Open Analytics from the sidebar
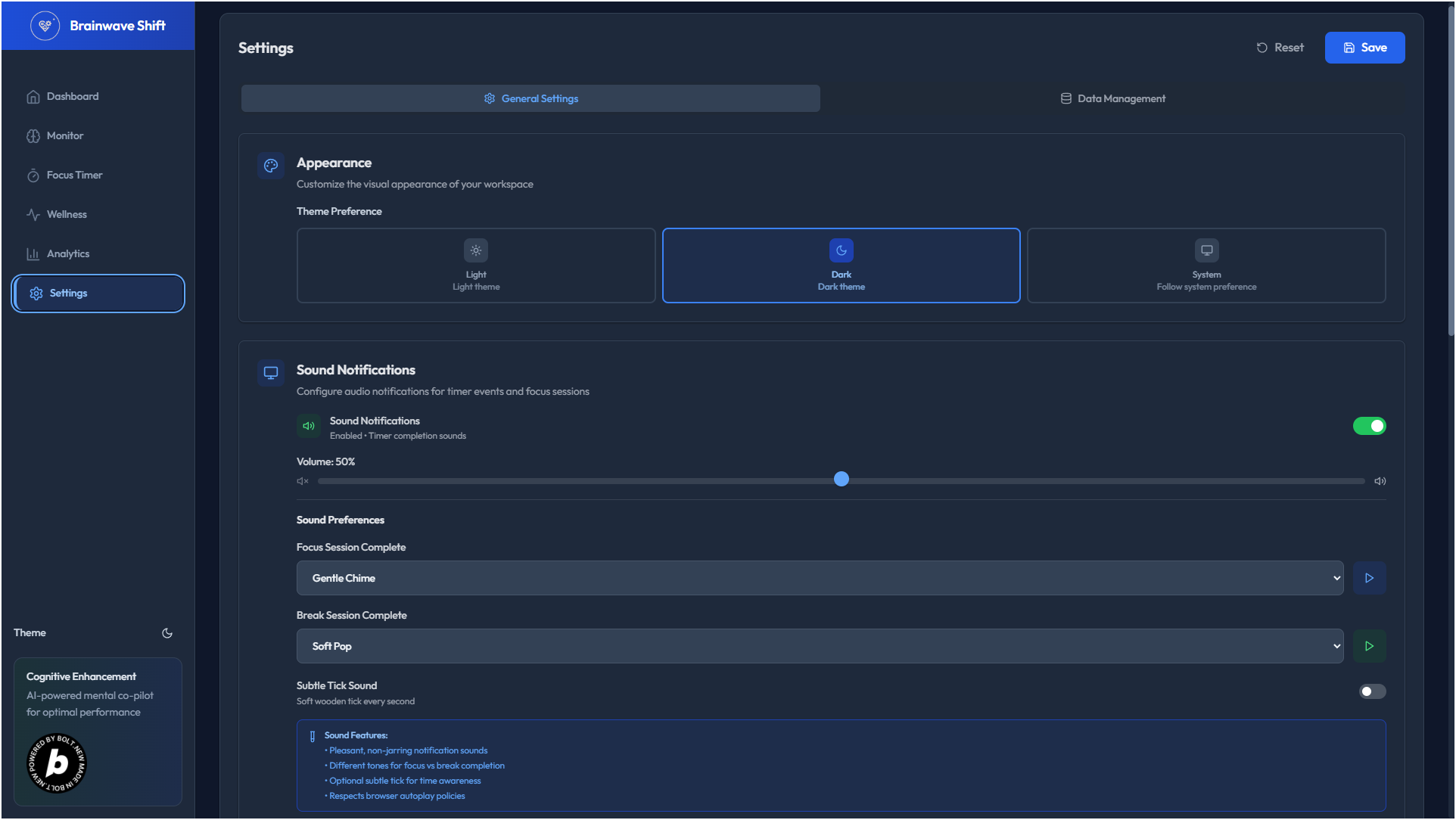This screenshot has width=1456, height=820. pyautogui.click(x=68, y=254)
